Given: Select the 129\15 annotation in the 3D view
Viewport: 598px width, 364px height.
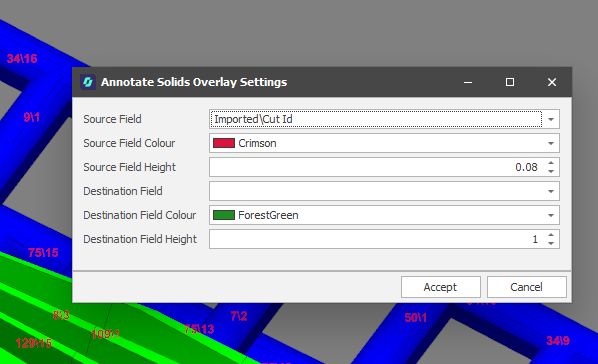Looking at the screenshot, I should [34, 343].
